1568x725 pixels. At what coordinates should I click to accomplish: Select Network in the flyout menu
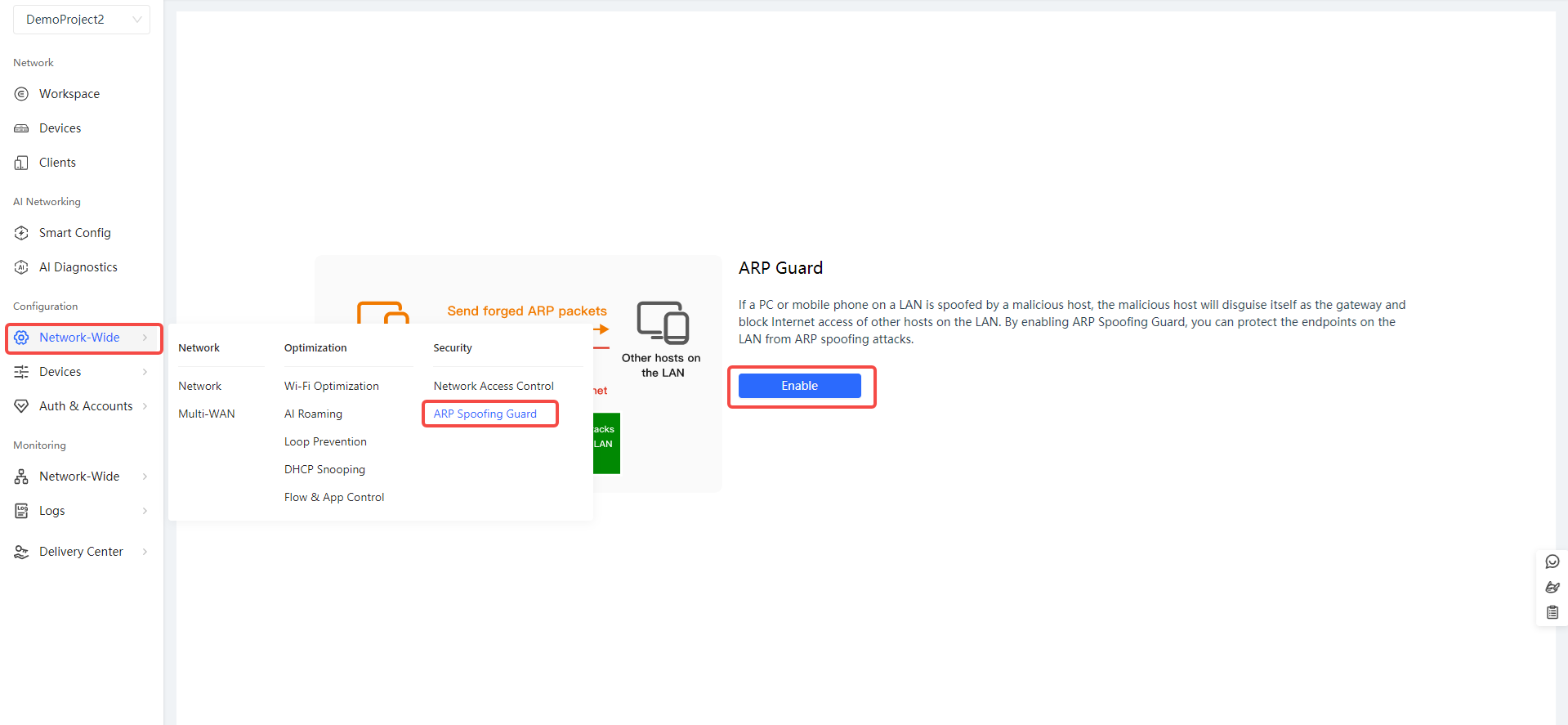tap(199, 386)
